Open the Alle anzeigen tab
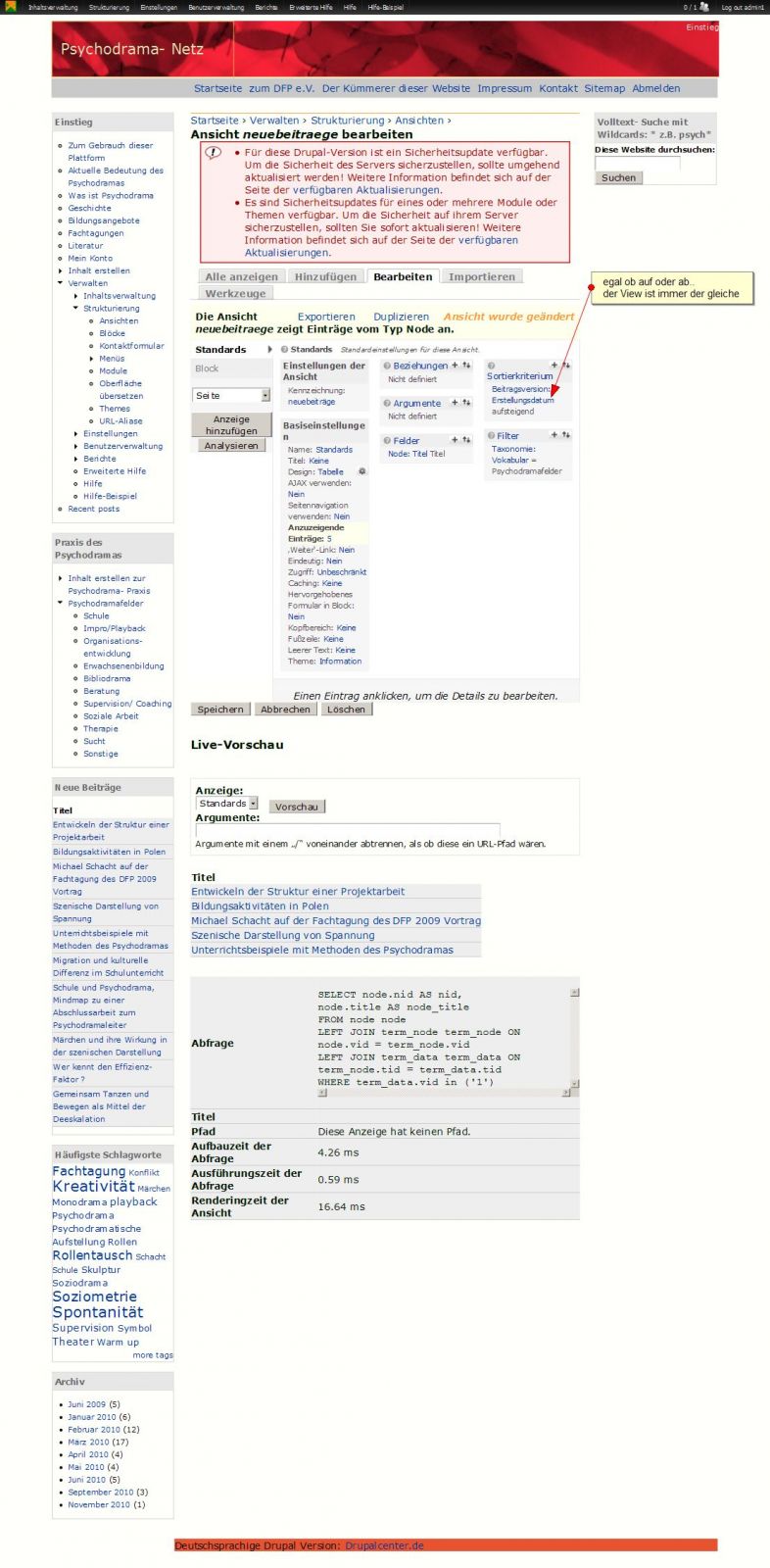The height and width of the screenshot is (1568, 770). coord(241,276)
